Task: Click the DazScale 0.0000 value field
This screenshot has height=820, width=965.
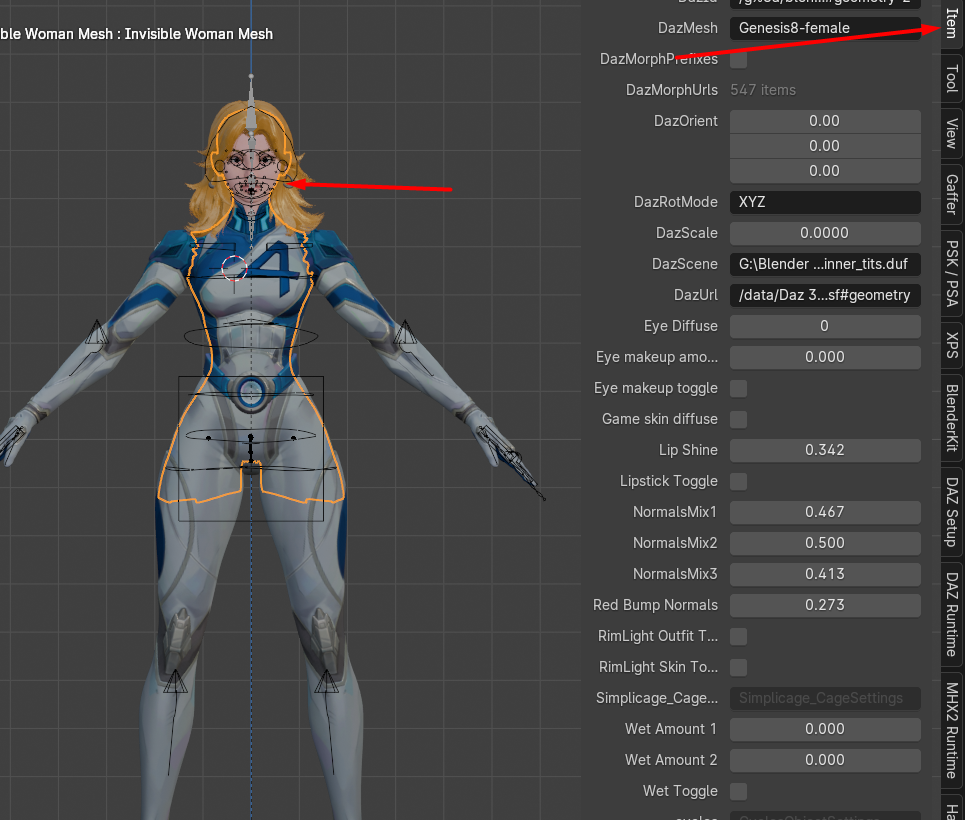Action: 825,233
